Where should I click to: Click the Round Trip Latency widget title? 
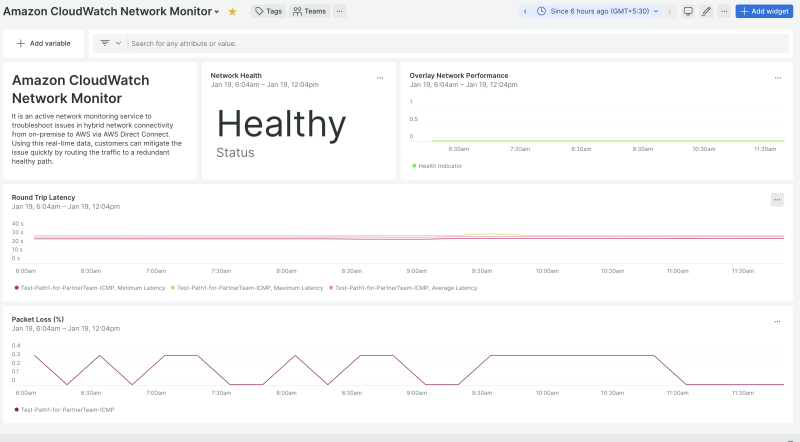coord(43,198)
